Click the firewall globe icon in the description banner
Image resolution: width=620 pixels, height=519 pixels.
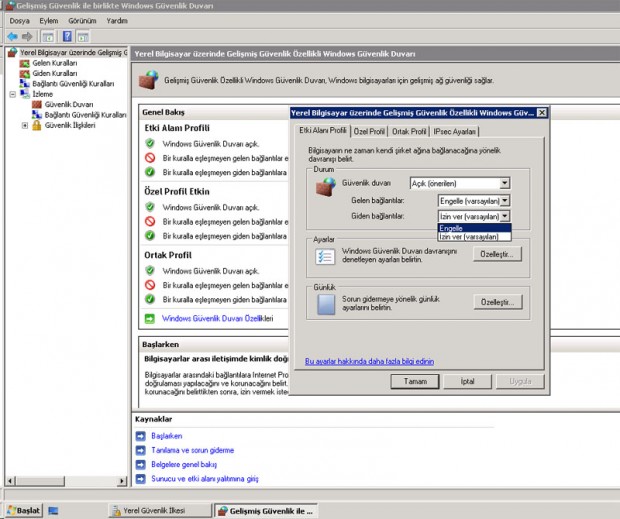148,80
